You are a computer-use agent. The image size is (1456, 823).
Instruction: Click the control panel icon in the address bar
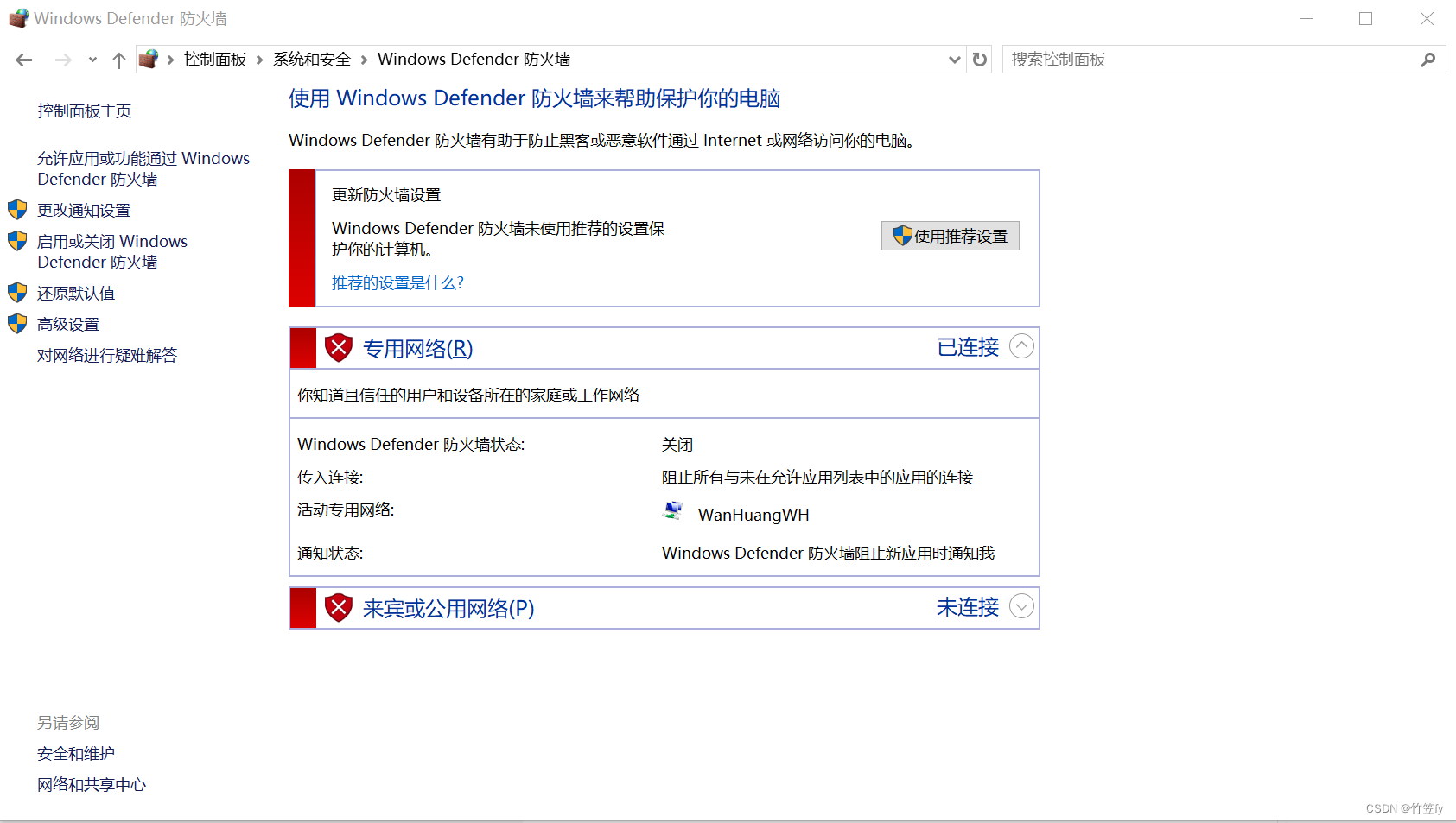click(149, 59)
